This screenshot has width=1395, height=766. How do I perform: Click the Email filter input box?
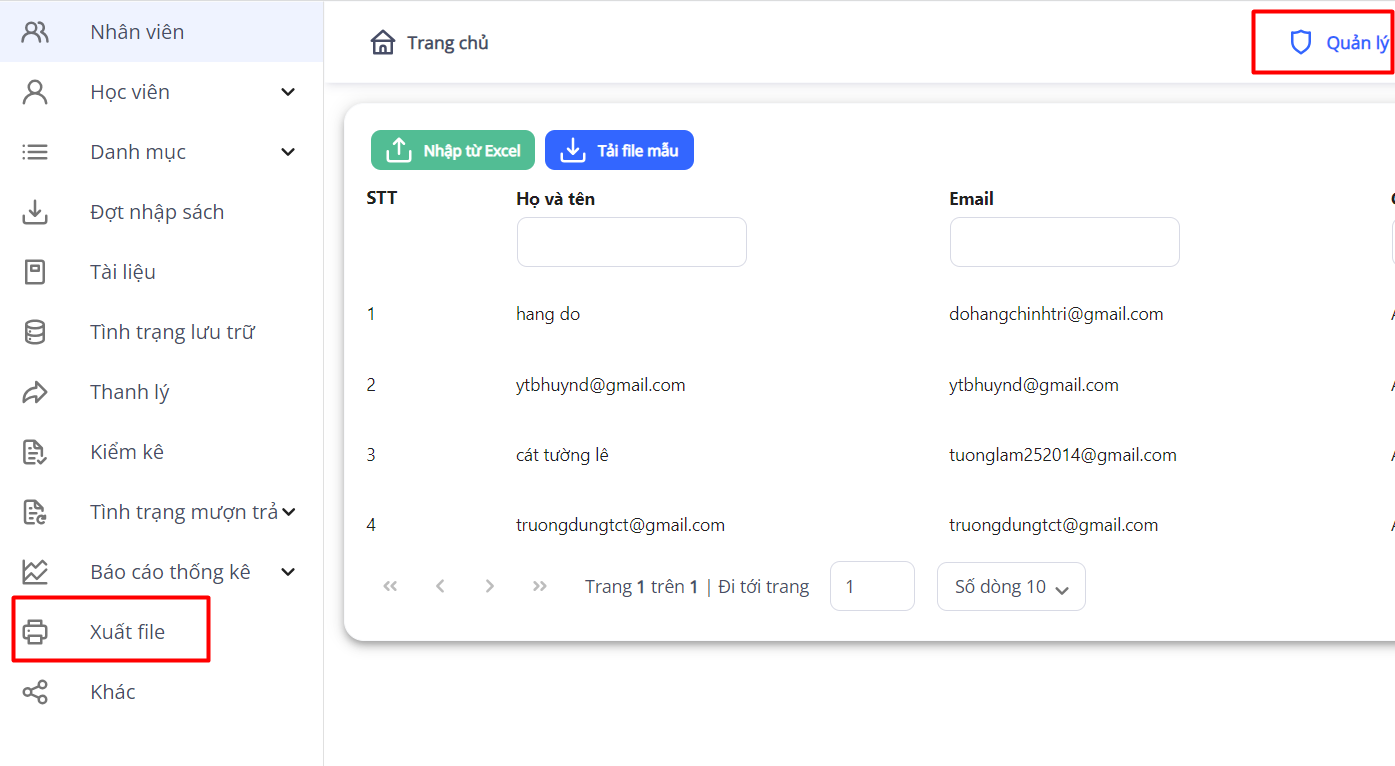click(x=1064, y=242)
